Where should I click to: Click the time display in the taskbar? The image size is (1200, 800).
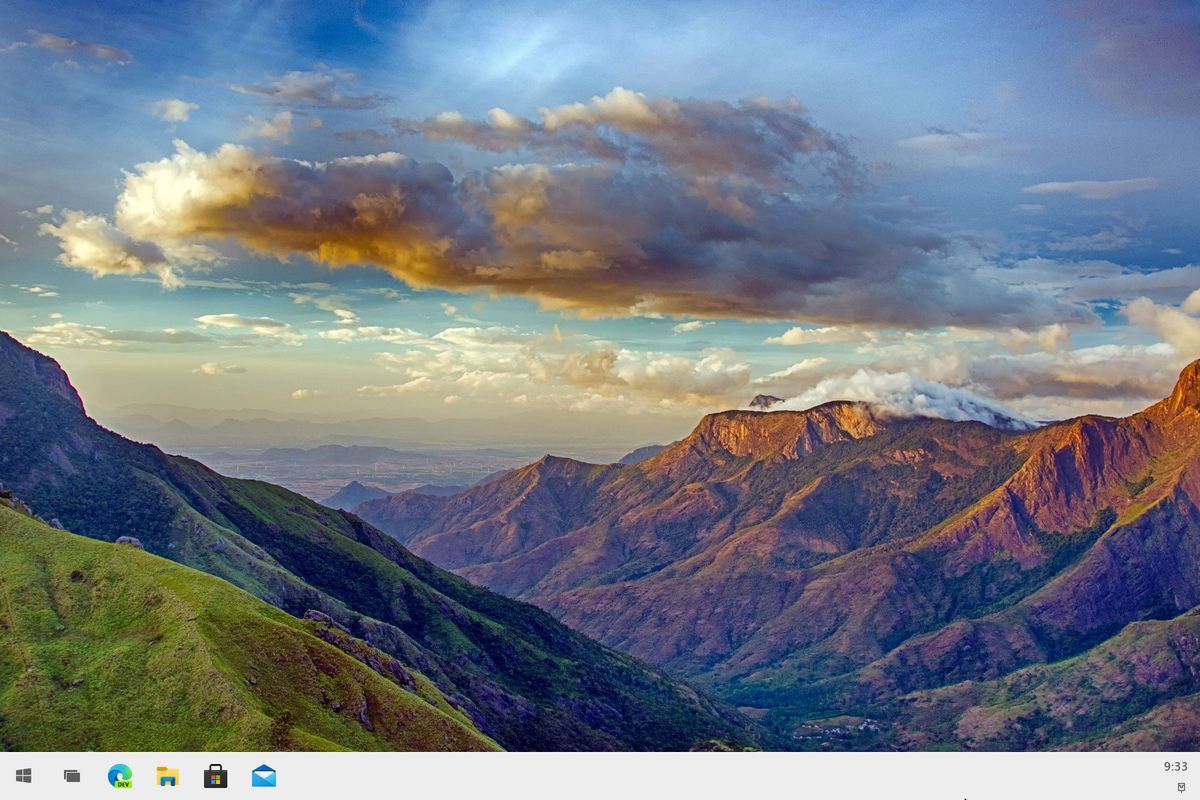(x=1176, y=764)
